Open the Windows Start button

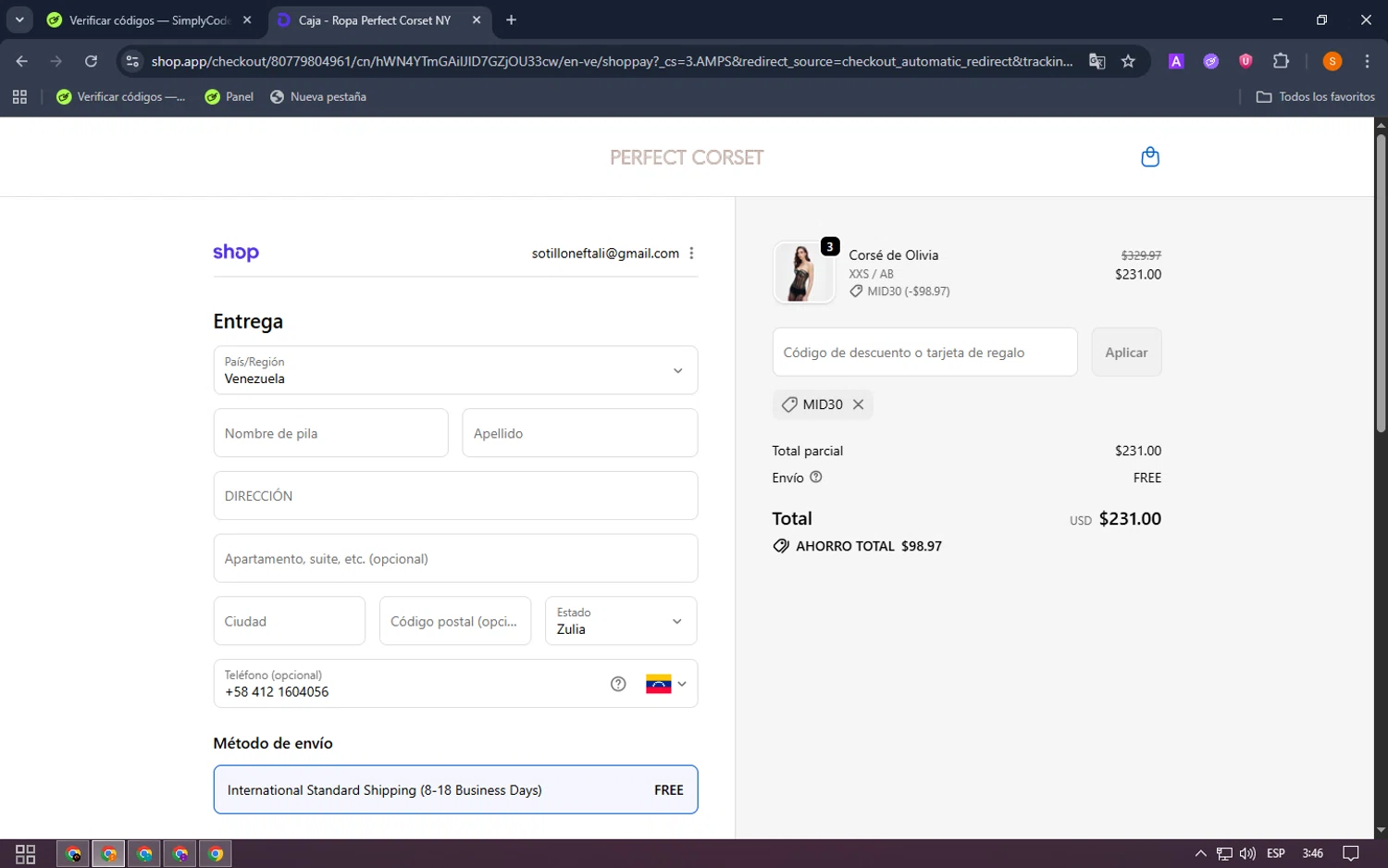26,853
